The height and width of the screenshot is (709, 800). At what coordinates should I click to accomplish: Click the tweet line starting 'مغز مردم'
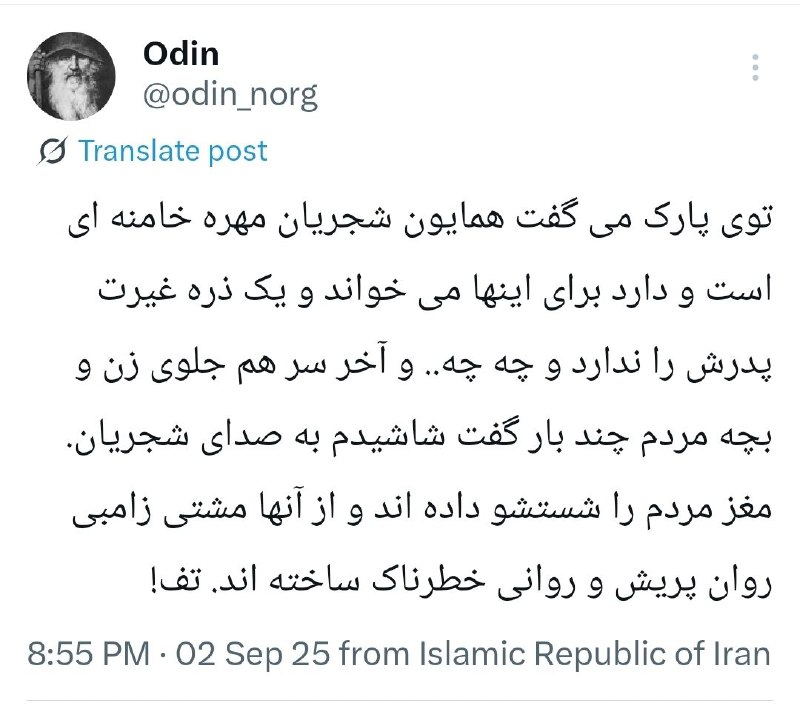coord(421,510)
